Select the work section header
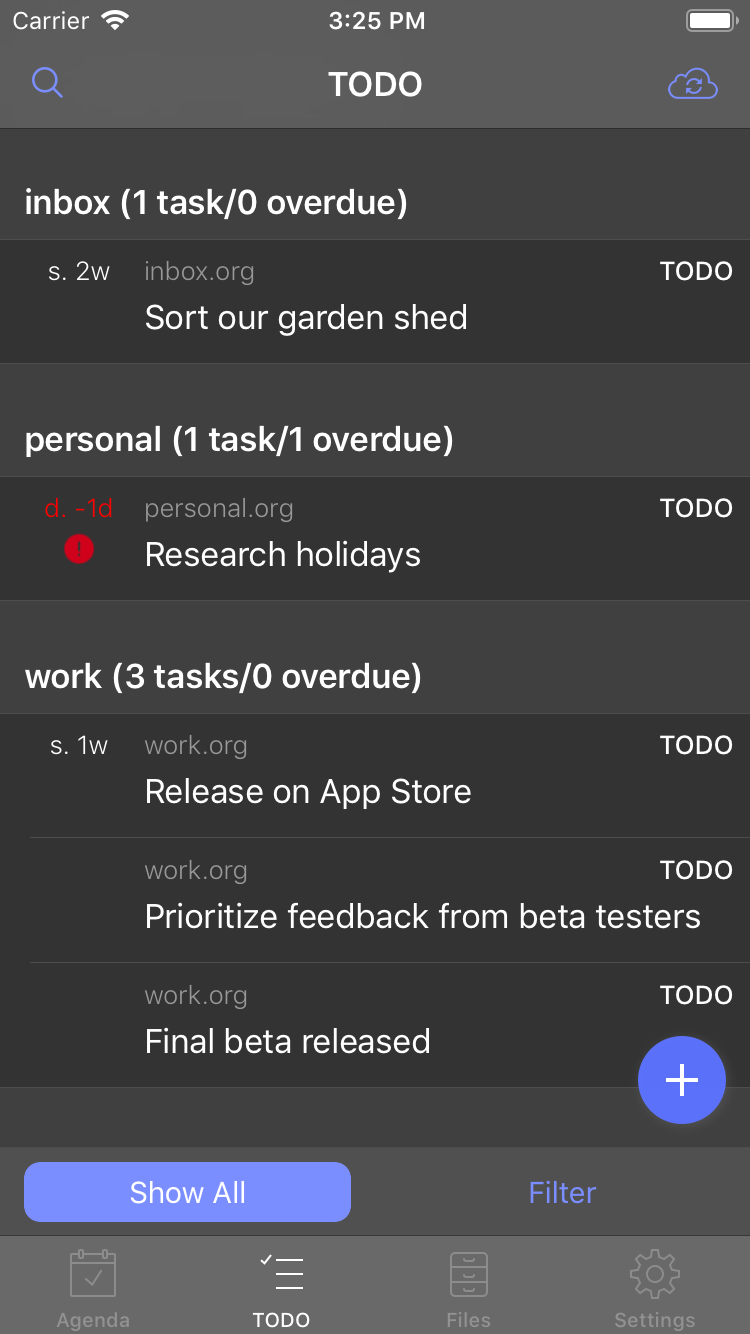The image size is (750, 1334). pos(375,676)
